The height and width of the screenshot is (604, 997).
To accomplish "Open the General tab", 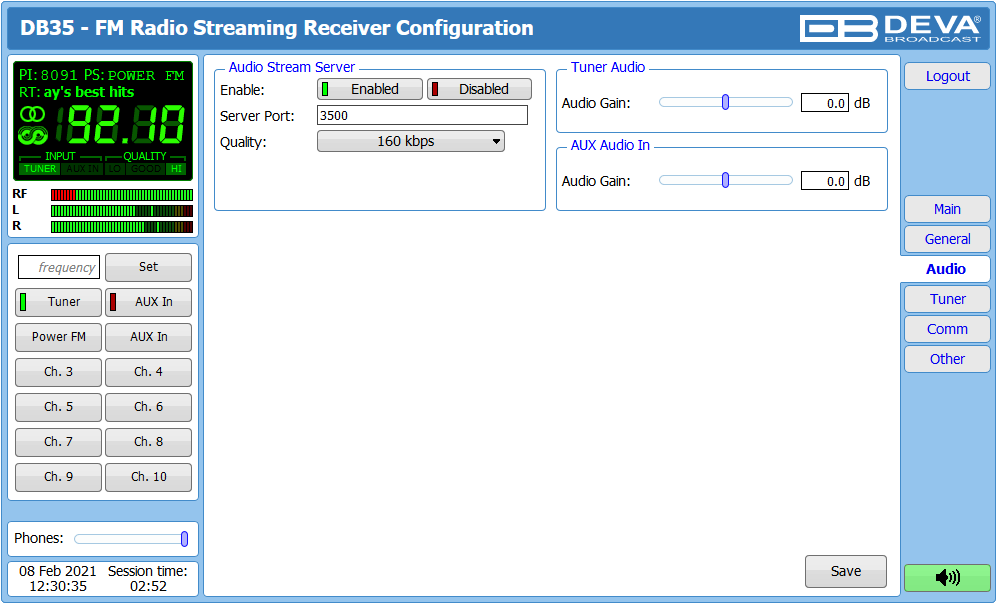I will tap(947, 239).
